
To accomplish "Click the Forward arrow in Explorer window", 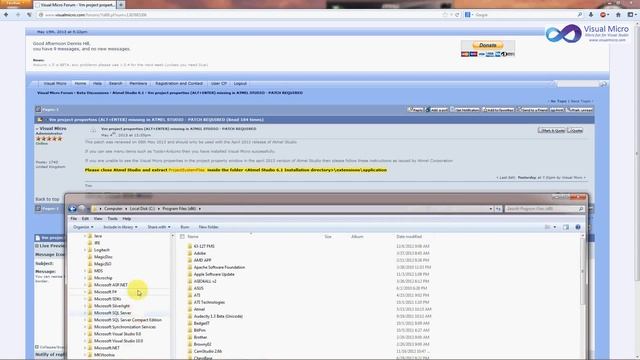I will (x=82, y=209).
